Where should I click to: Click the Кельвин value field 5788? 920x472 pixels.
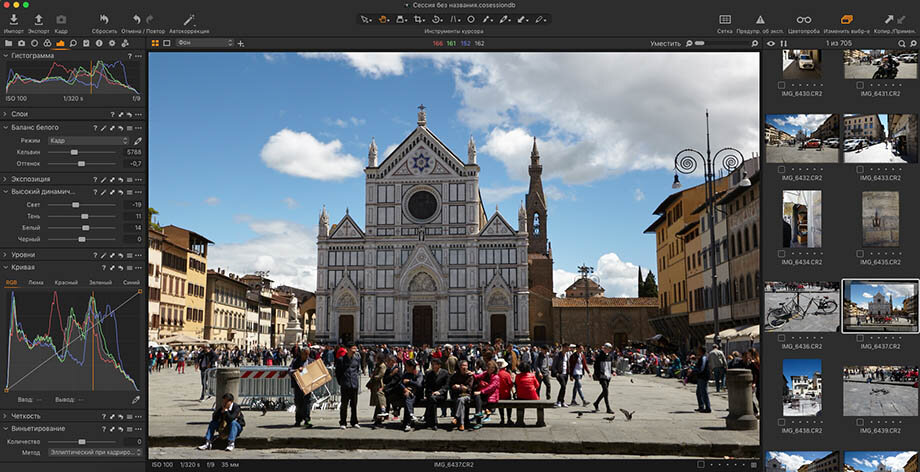coord(133,152)
